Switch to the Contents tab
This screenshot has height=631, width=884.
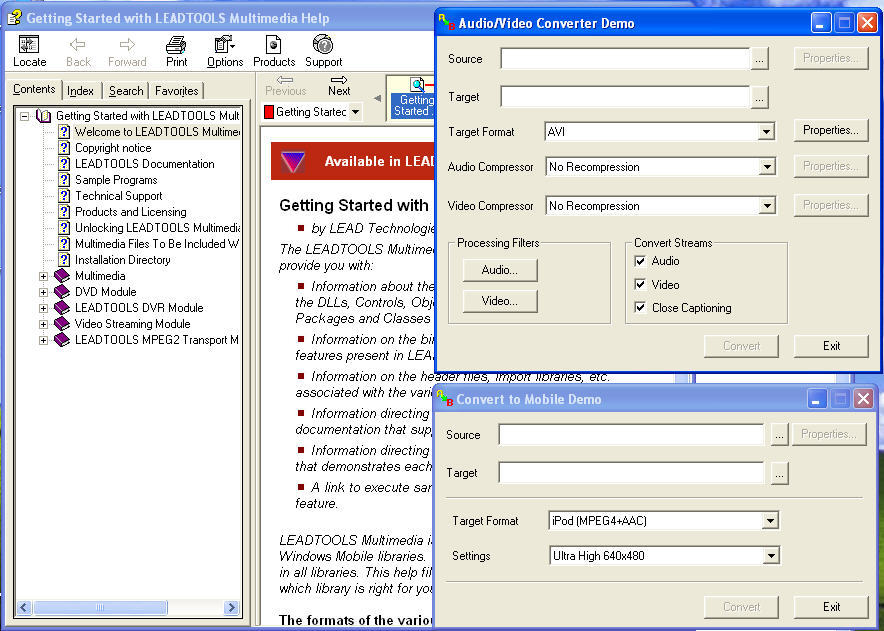pyautogui.click(x=34, y=89)
